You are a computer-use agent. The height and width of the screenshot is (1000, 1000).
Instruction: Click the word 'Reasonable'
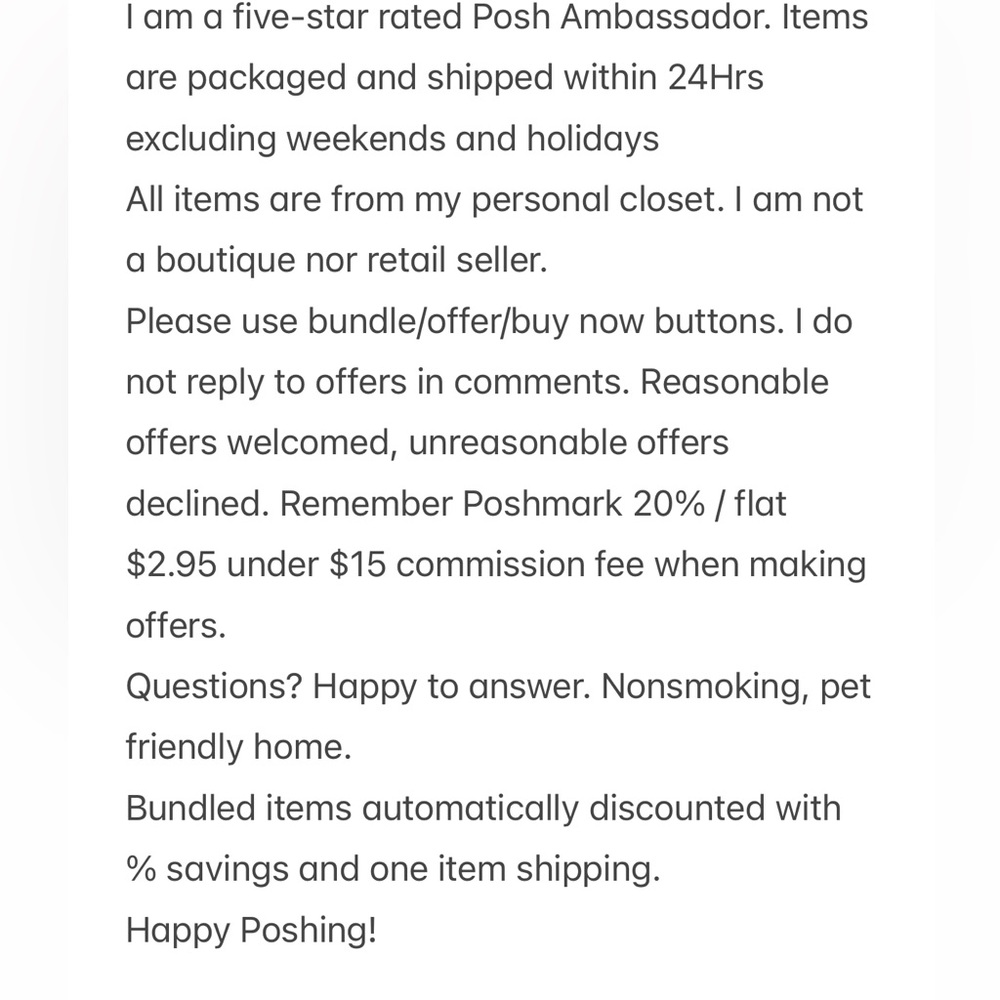click(x=734, y=381)
